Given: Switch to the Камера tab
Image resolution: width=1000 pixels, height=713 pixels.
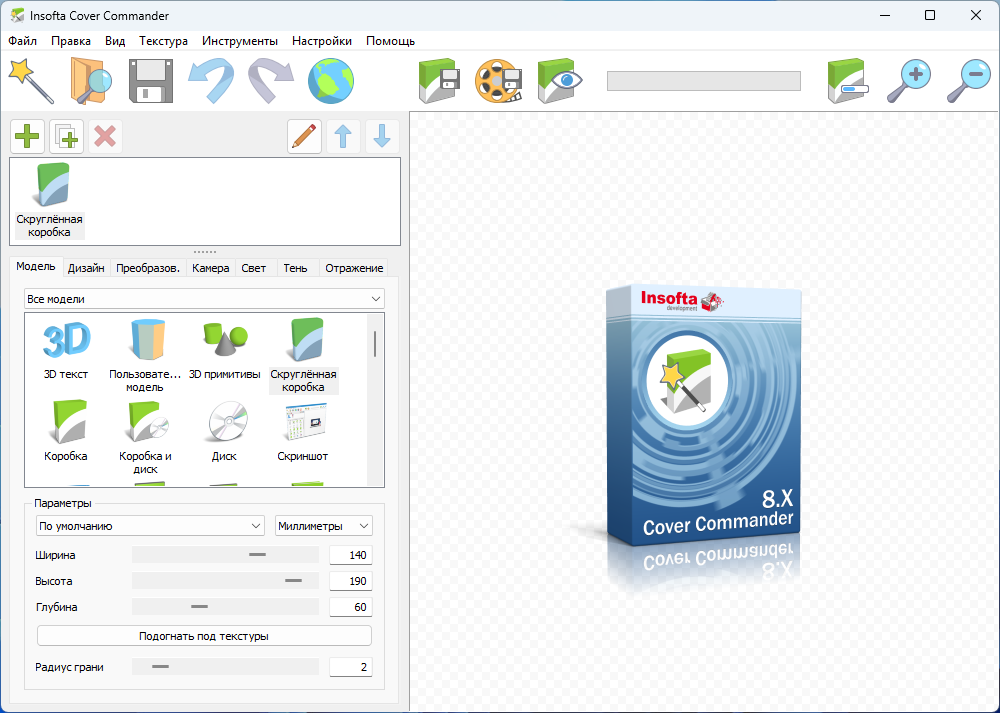Looking at the screenshot, I should point(210,268).
